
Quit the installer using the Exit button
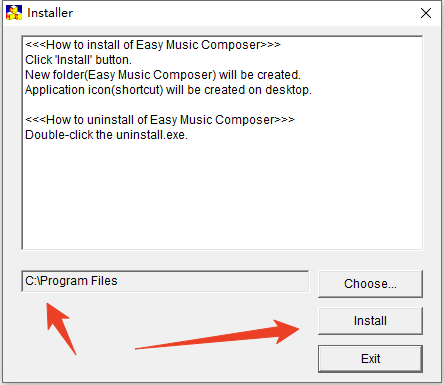click(x=370, y=359)
